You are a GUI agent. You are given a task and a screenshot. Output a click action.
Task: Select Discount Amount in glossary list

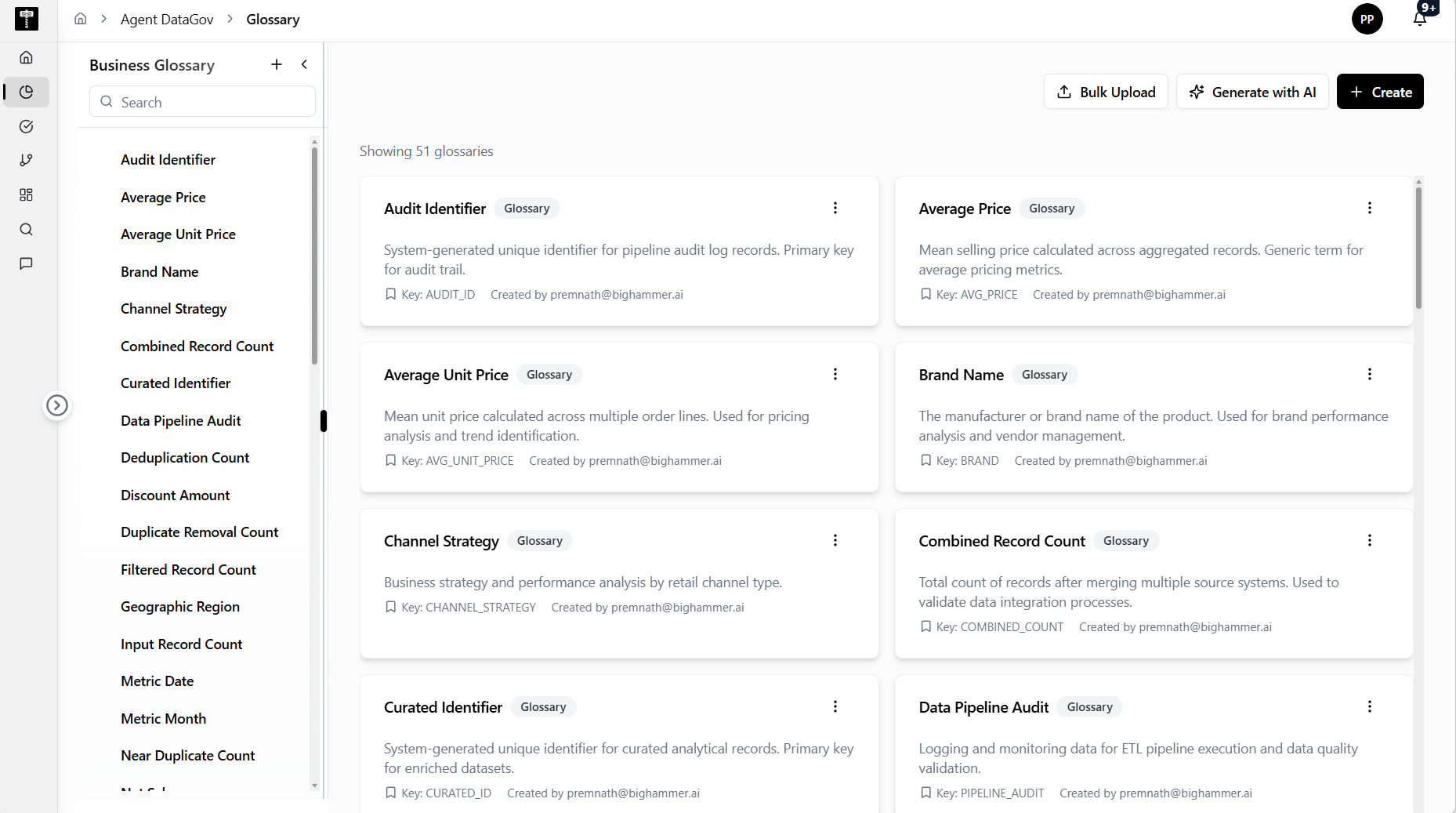[x=175, y=495]
